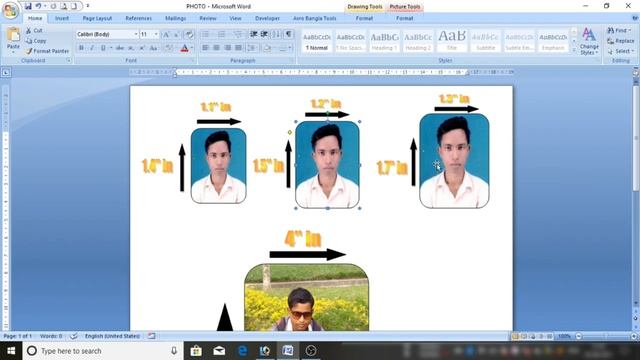Open the Mailings tab

[x=176, y=18]
